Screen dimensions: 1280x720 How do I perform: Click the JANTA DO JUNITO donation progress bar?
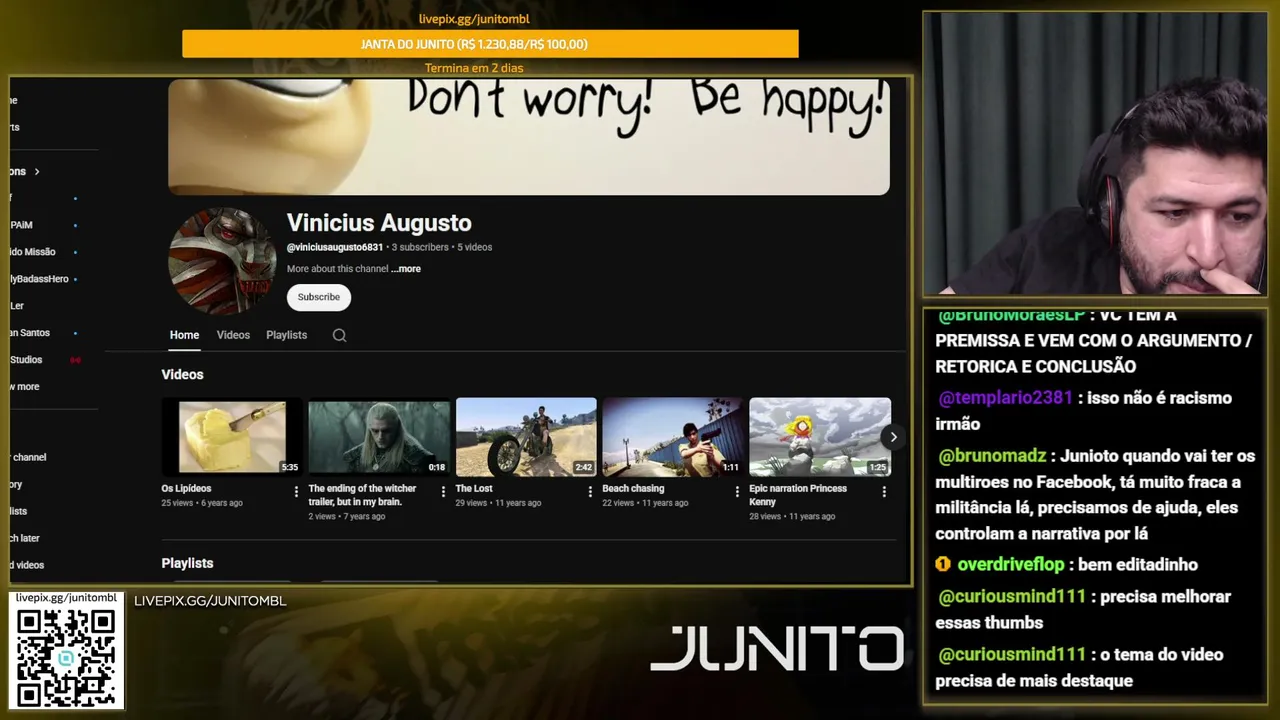(x=490, y=44)
